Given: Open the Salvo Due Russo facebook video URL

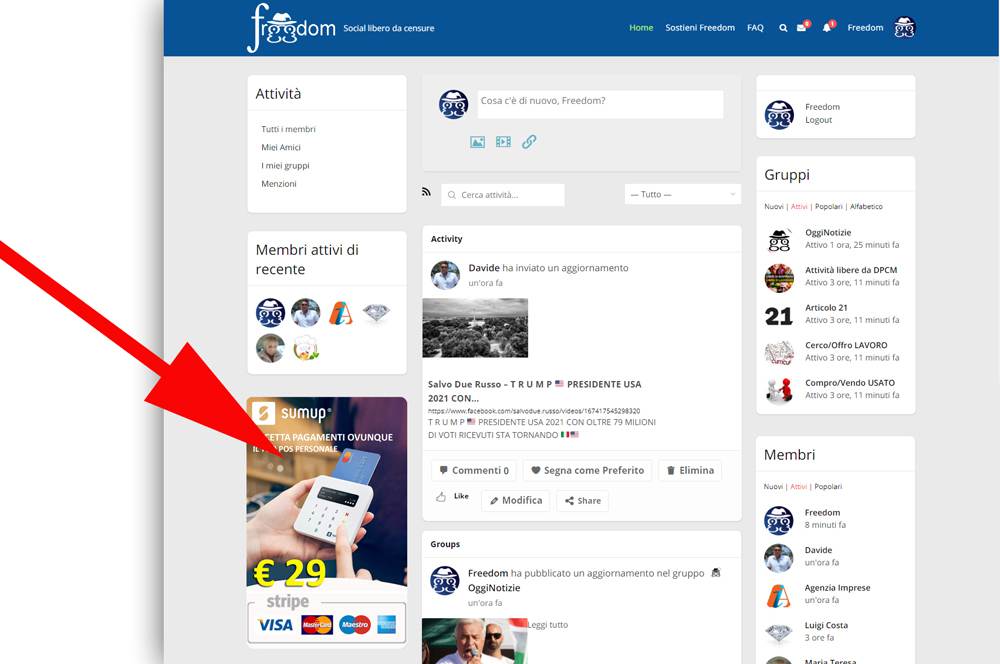Looking at the screenshot, I should [x=534, y=411].
